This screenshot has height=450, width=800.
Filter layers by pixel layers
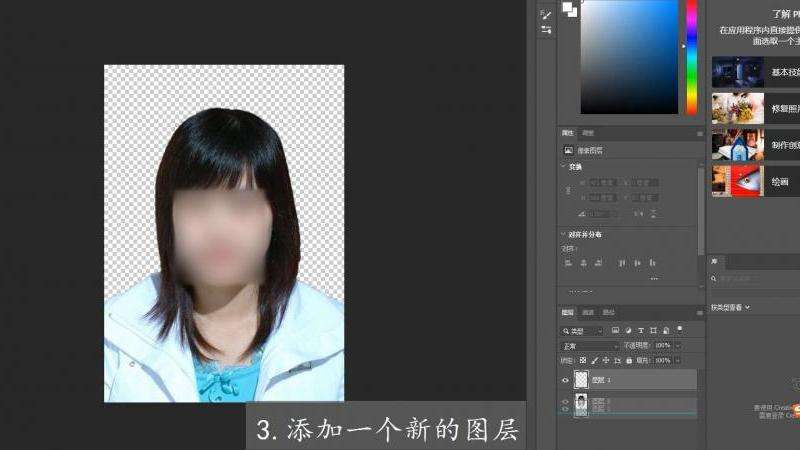(615, 331)
